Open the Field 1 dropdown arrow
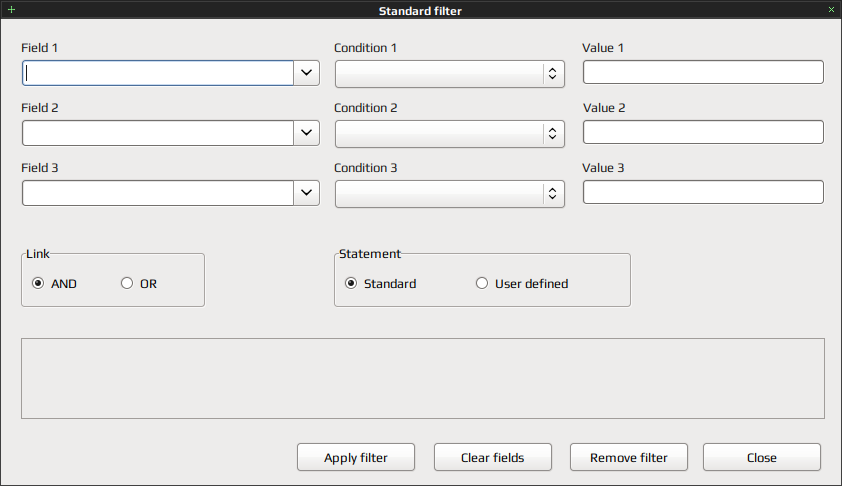This screenshot has height=486, width=842. [x=307, y=73]
